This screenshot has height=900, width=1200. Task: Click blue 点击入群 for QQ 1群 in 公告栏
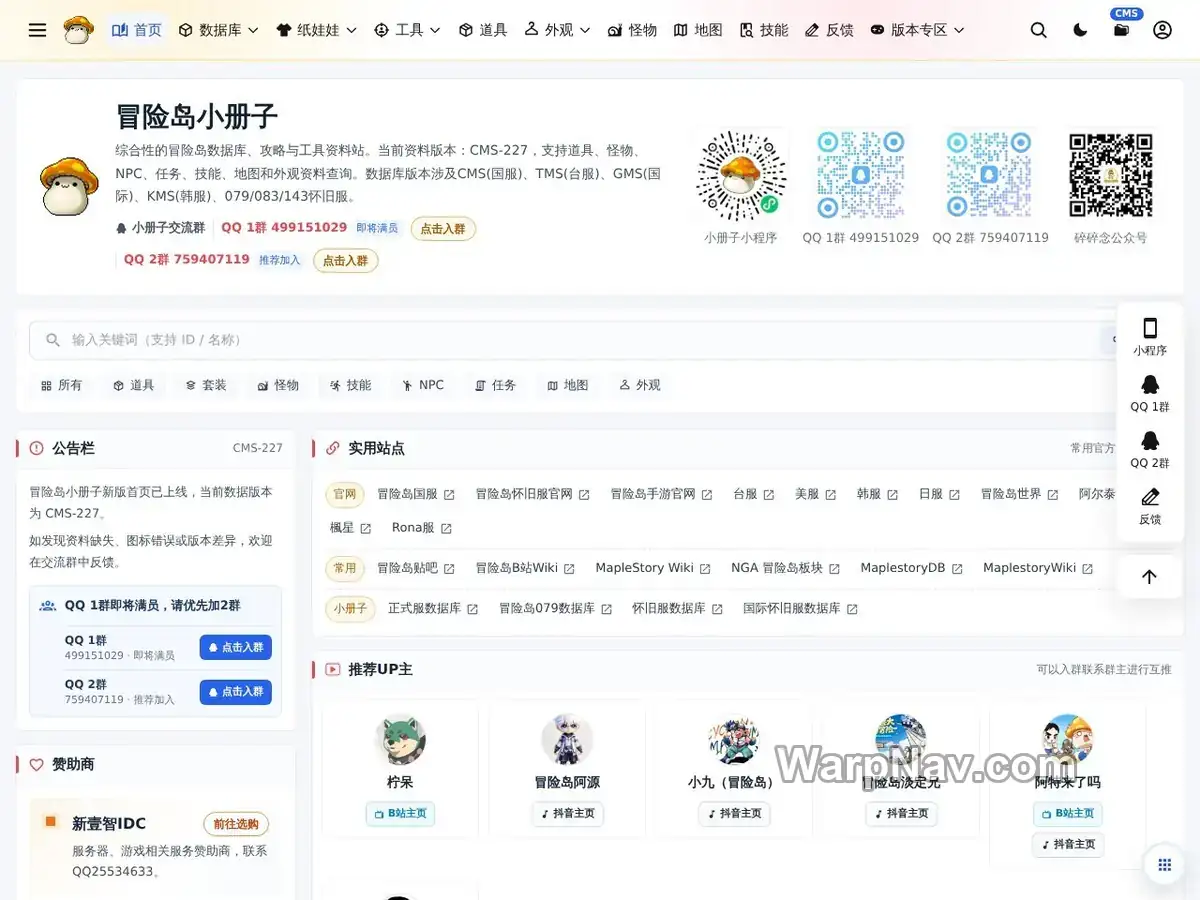[x=235, y=647]
